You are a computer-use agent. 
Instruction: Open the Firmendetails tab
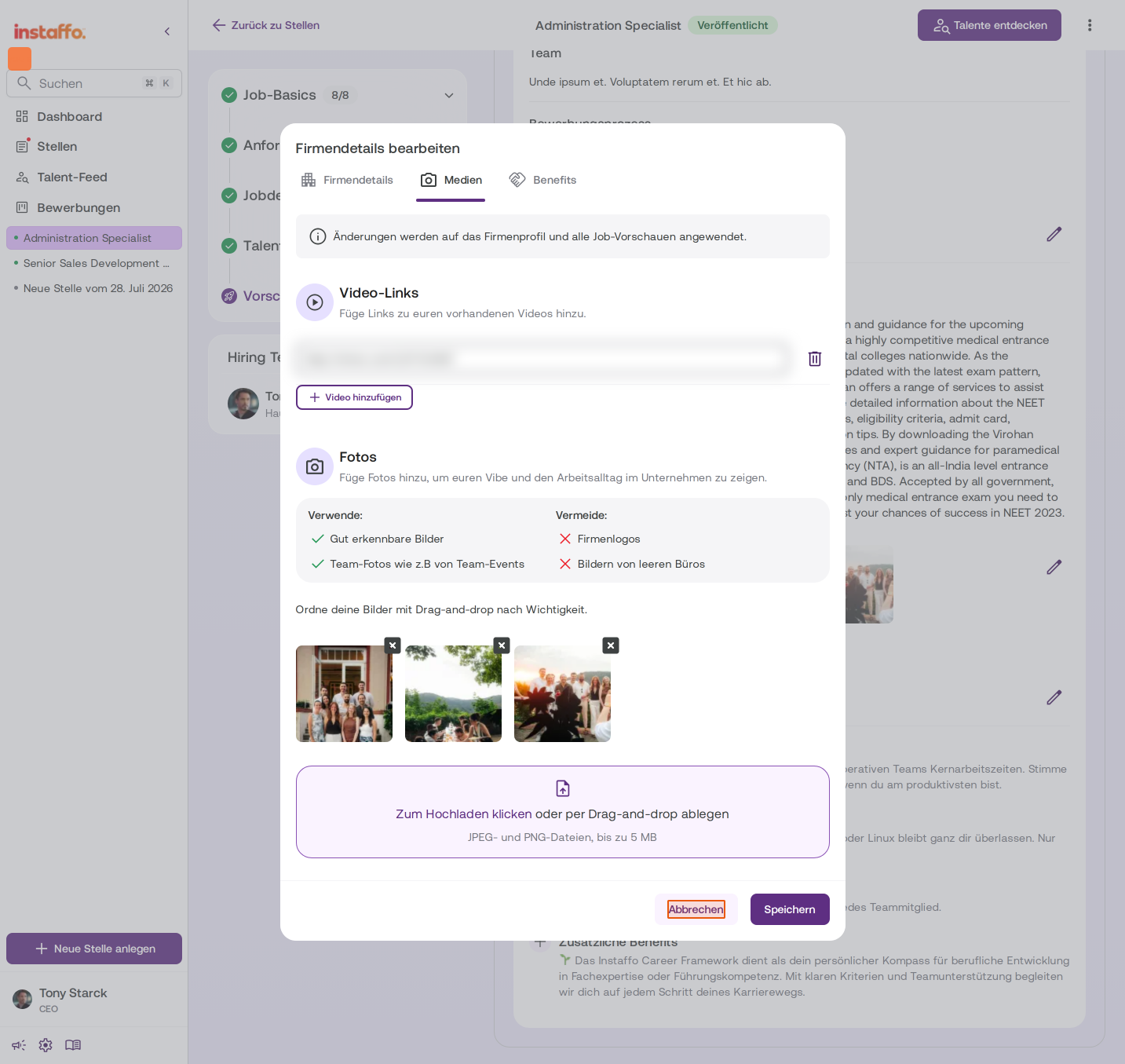pyautogui.click(x=347, y=180)
